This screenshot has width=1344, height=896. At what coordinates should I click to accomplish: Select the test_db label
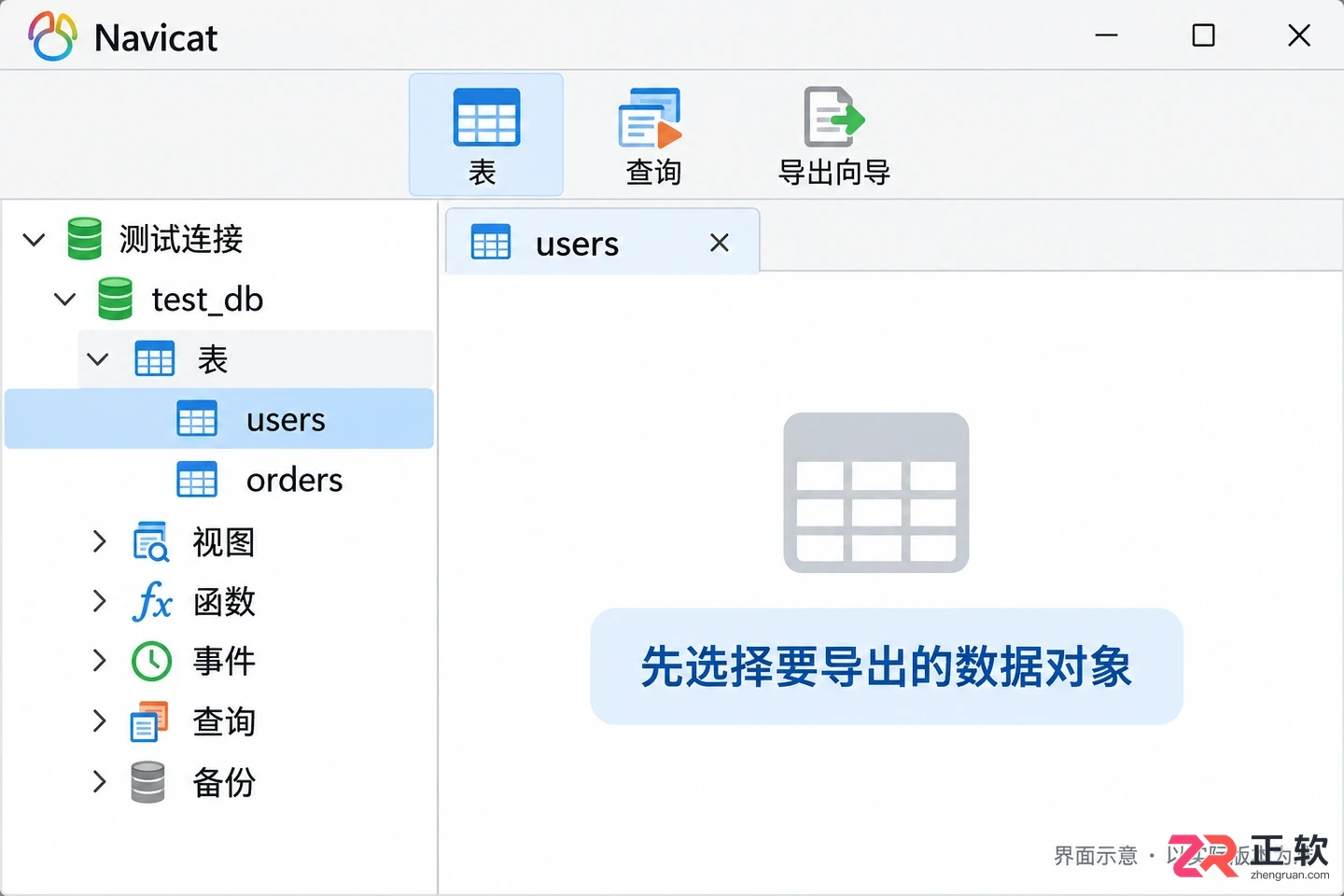point(207,300)
